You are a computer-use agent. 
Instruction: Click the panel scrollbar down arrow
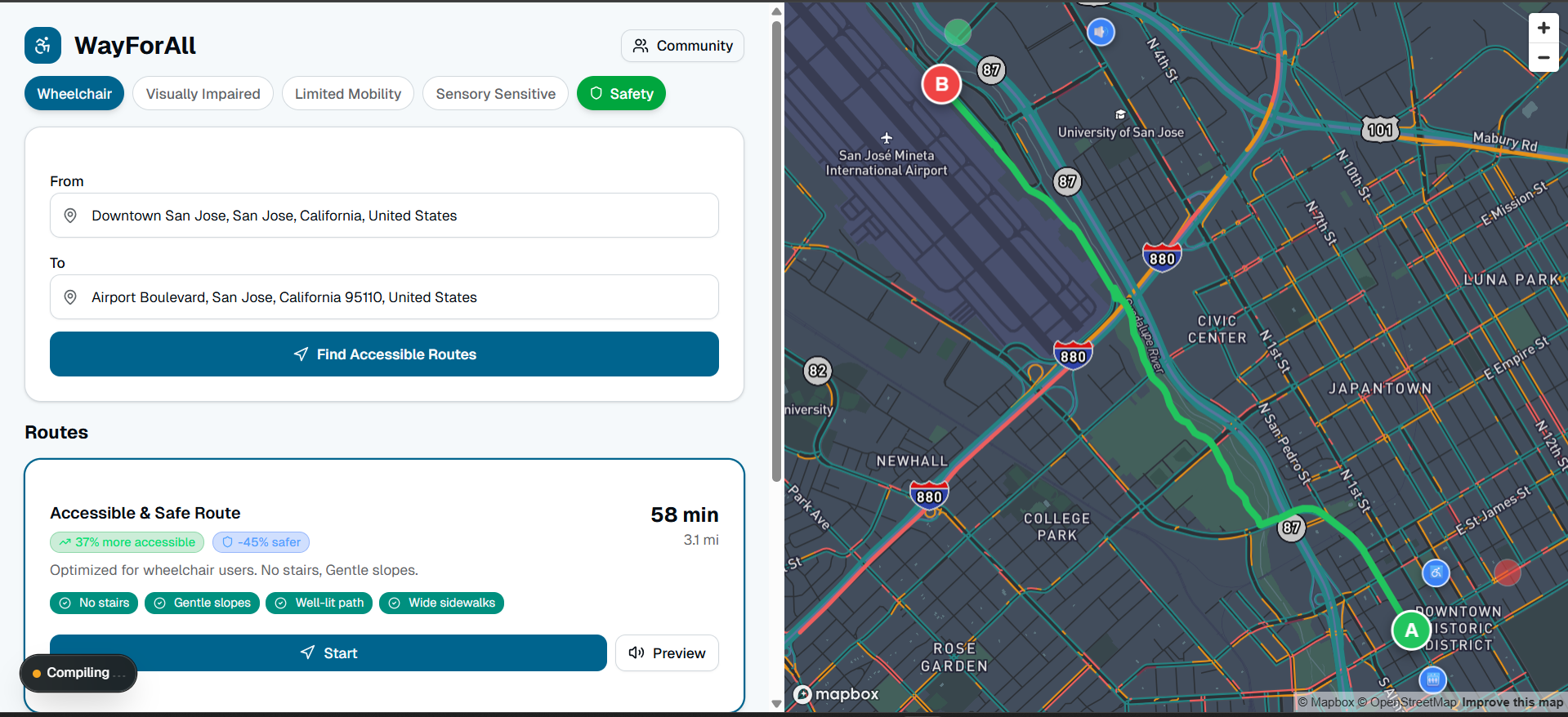[x=776, y=704]
